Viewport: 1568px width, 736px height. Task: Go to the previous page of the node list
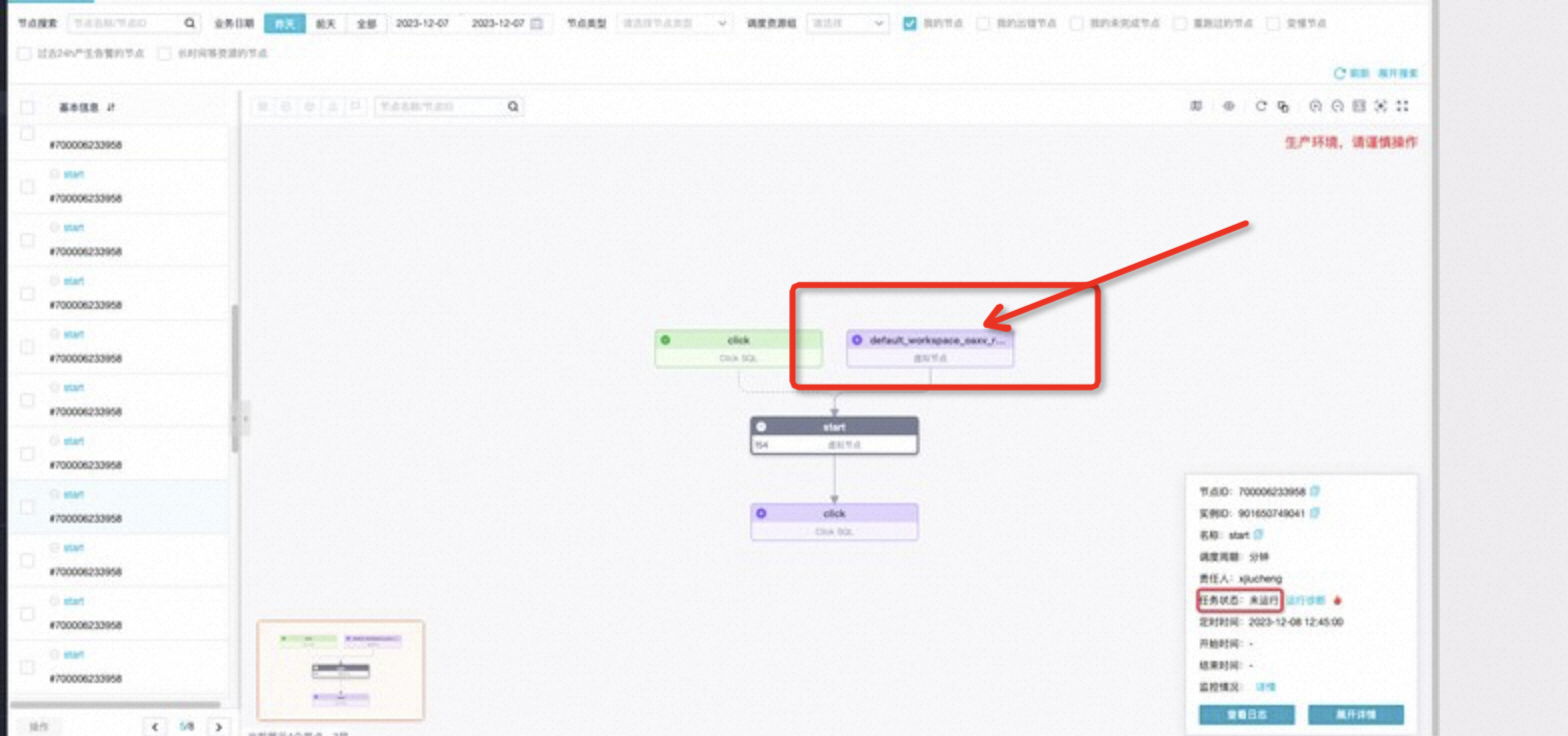tap(154, 726)
